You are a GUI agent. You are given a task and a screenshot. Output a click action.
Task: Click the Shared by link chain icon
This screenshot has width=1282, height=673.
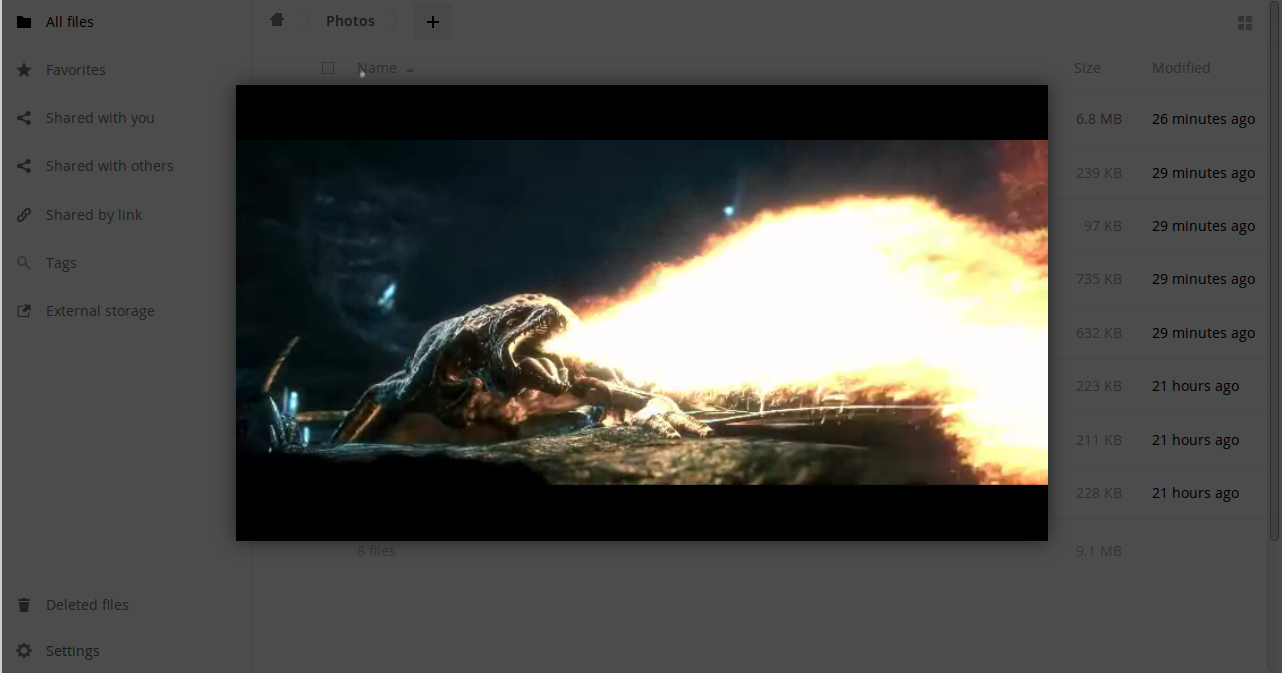point(24,215)
